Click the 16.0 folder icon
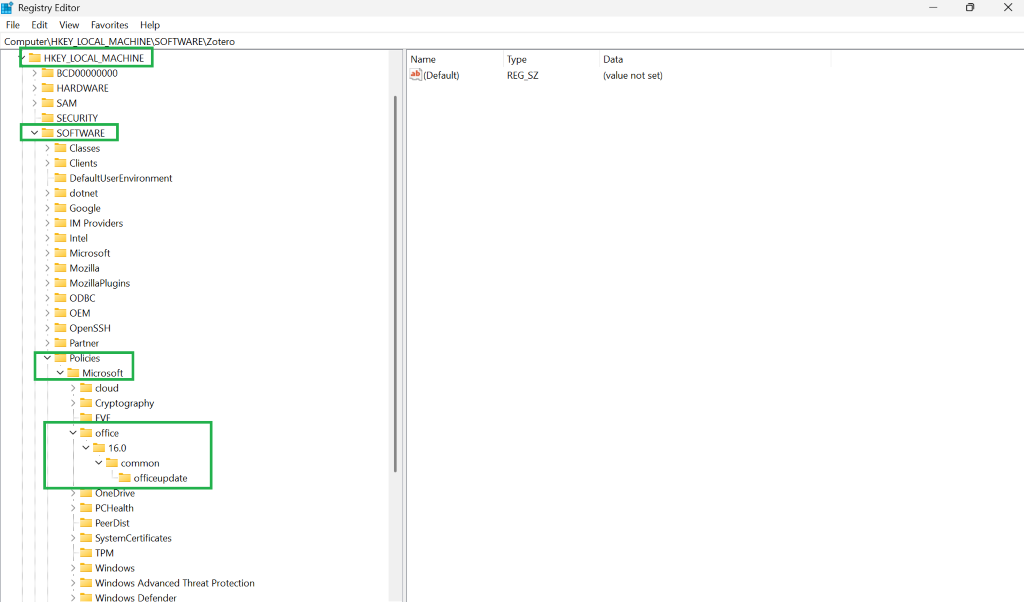This screenshot has height=602, width=1024. (x=99, y=448)
